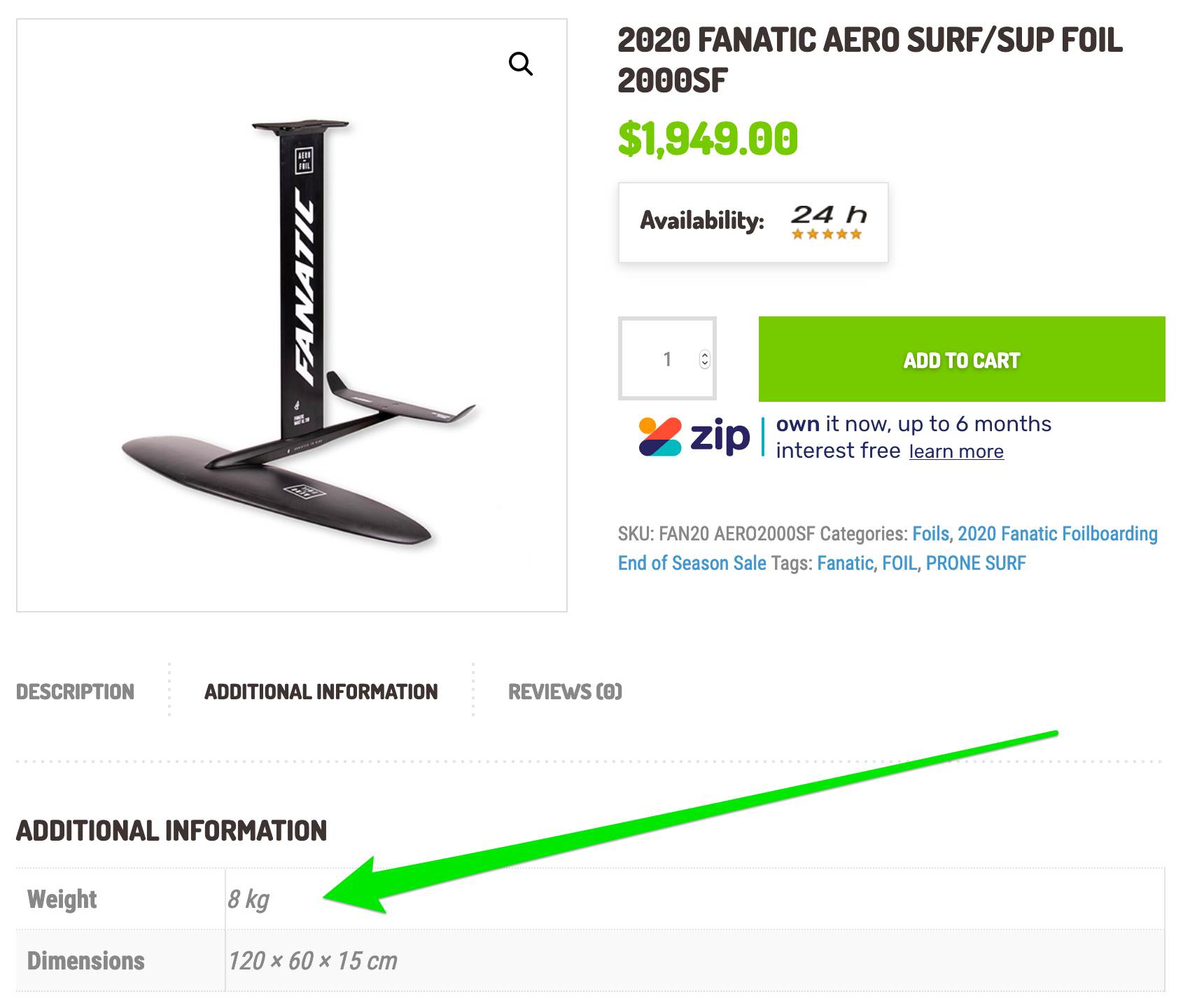Click the 120 × 60 × 15 cm dimensions value
The height and width of the screenshot is (1001, 1204).
312,961
